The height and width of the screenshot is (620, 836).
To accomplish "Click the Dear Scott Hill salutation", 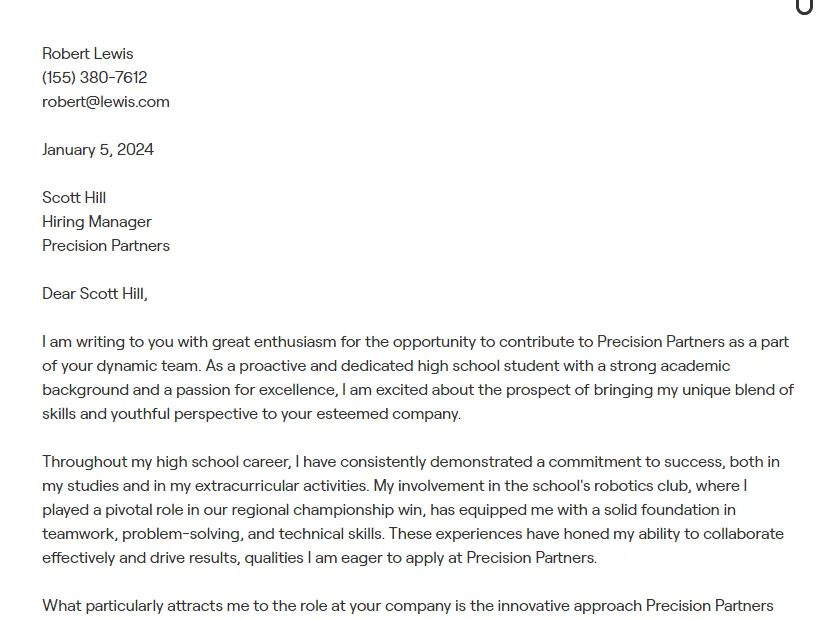I will [x=95, y=294].
